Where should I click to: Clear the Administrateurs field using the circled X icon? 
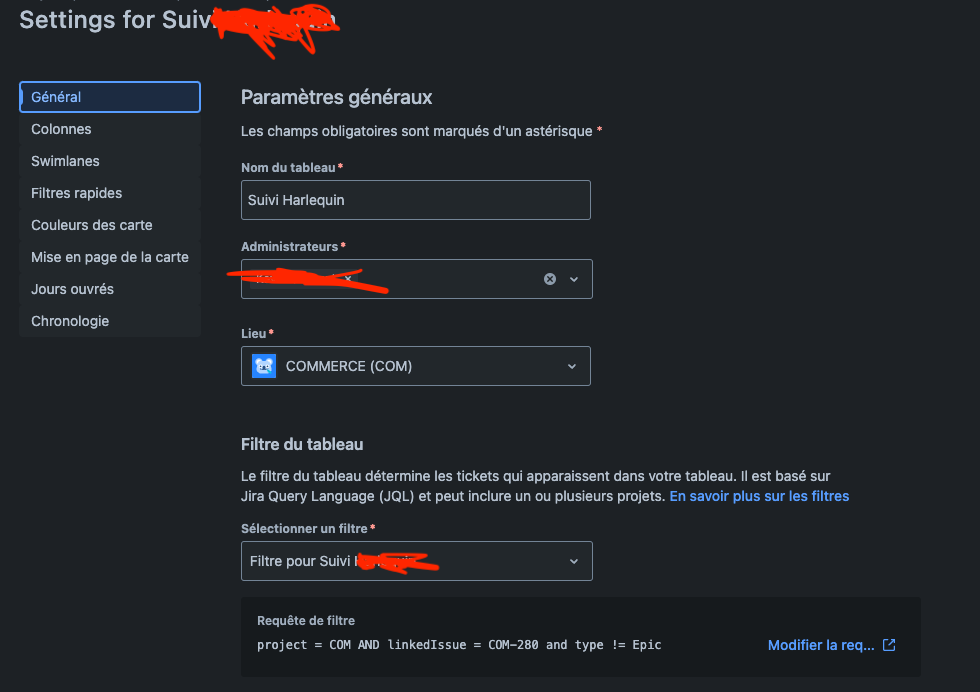(x=549, y=279)
